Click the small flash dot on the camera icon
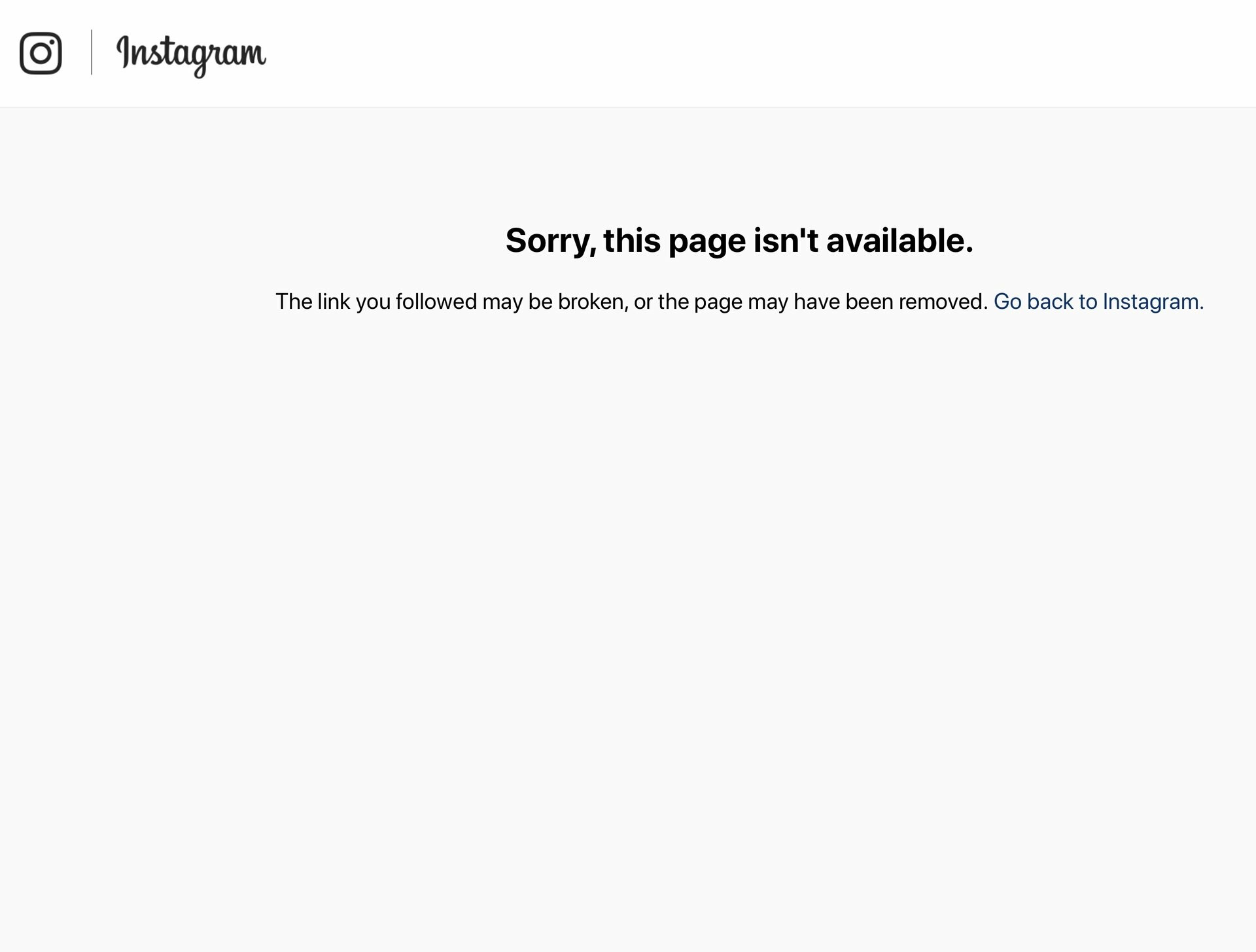The width and height of the screenshot is (1256, 952). click(x=52, y=41)
